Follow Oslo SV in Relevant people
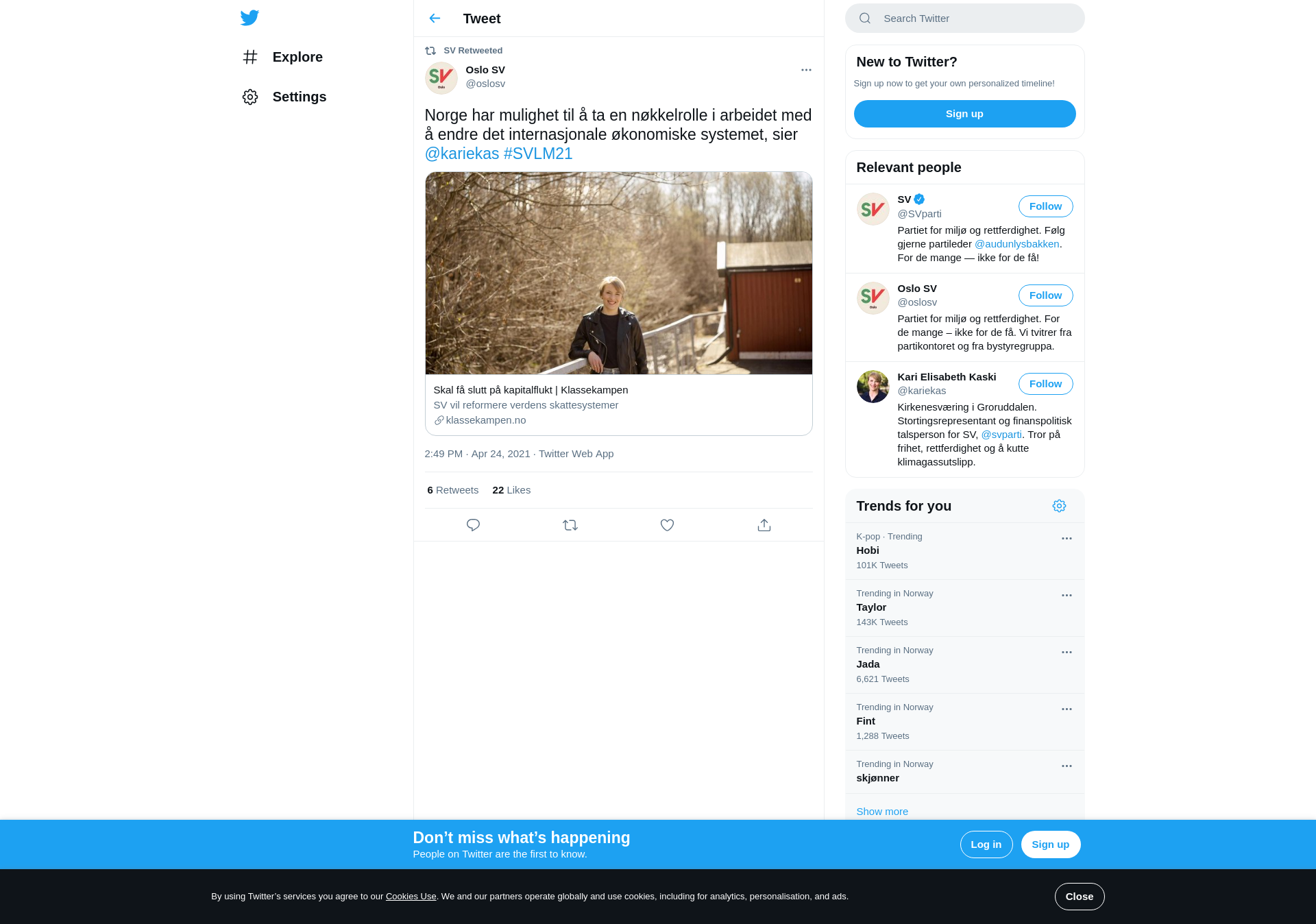Image resolution: width=1316 pixels, height=924 pixels. tap(1045, 295)
